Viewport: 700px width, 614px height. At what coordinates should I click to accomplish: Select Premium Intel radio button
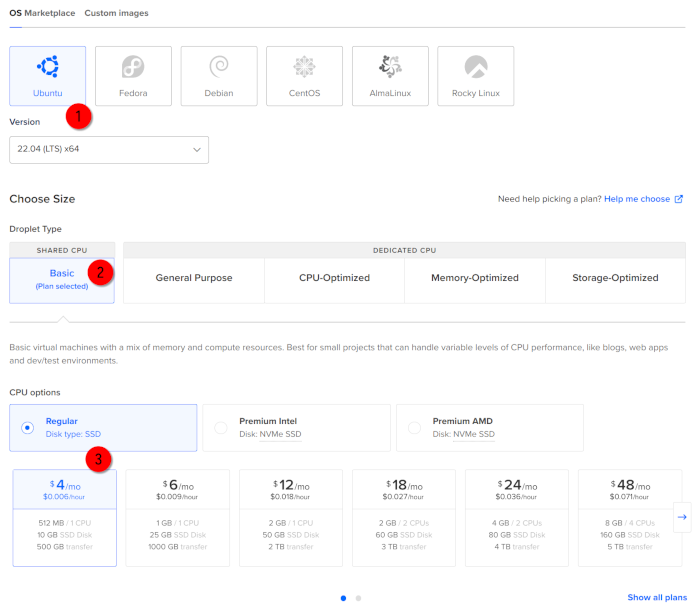(221, 428)
